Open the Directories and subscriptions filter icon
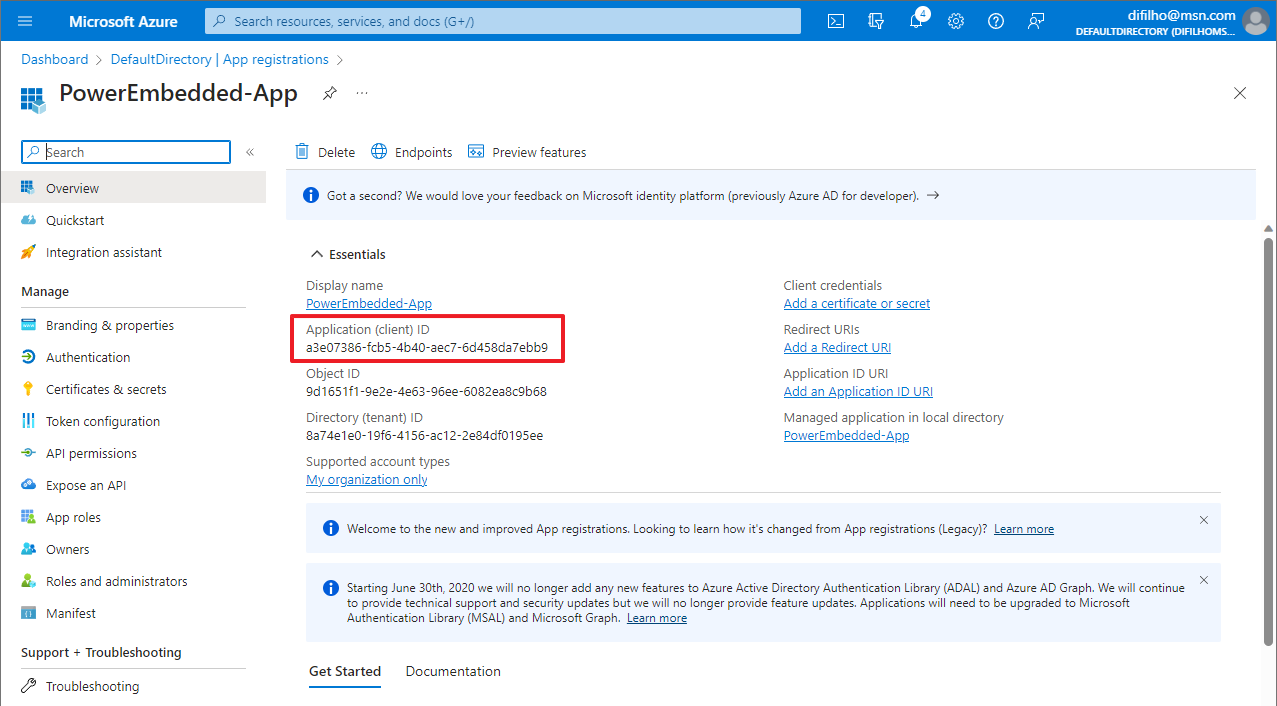 [x=876, y=21]
